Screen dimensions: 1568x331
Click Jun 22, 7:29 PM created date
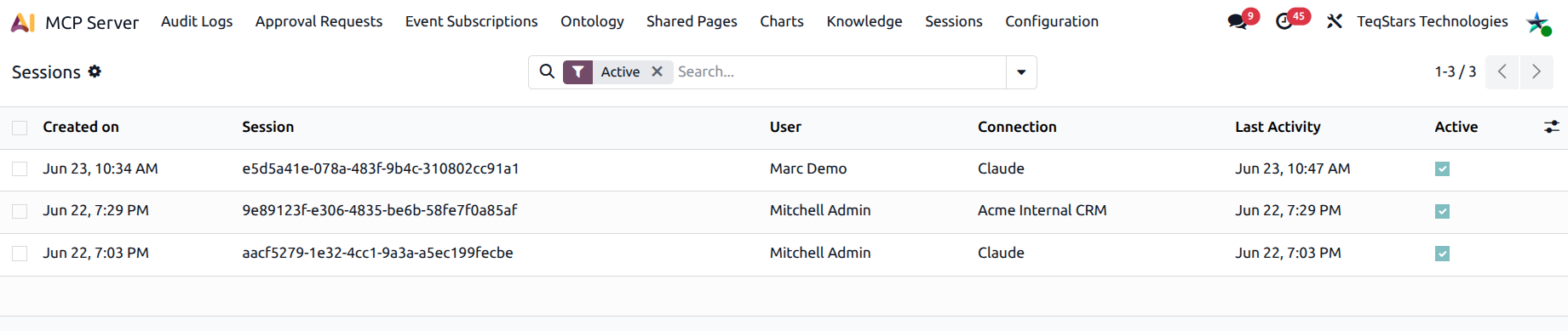95,210
